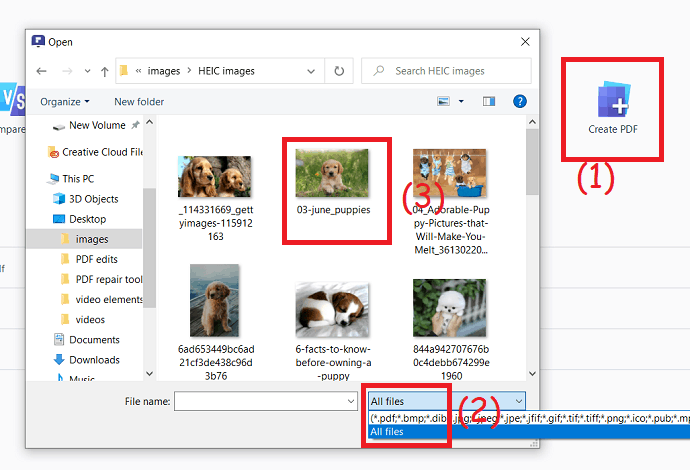Toggle the preview pane icon
690x470 pixels.
pyautogui.click(x=488, y=102)
